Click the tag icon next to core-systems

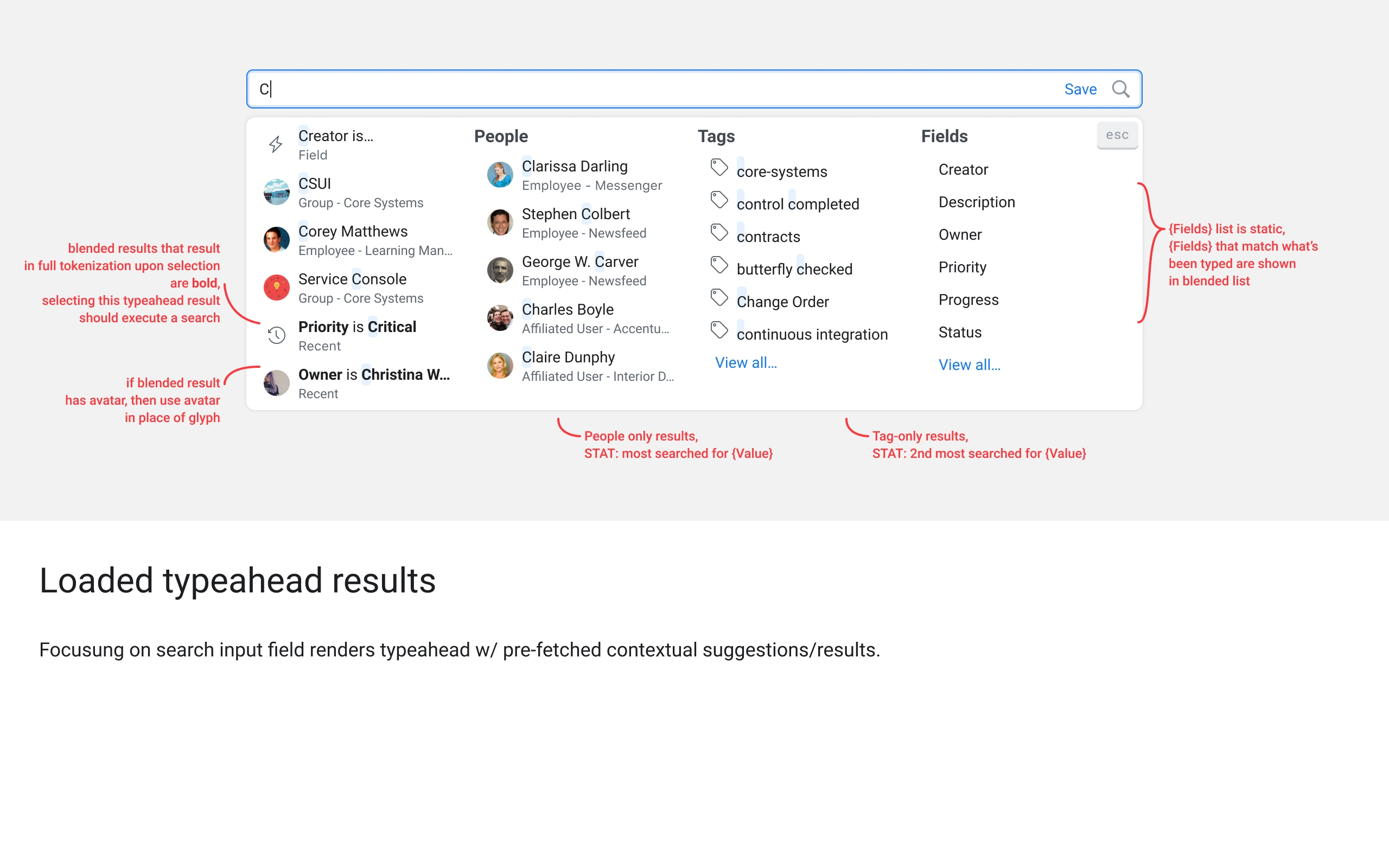pyautogui.click(x=718, y=168)
